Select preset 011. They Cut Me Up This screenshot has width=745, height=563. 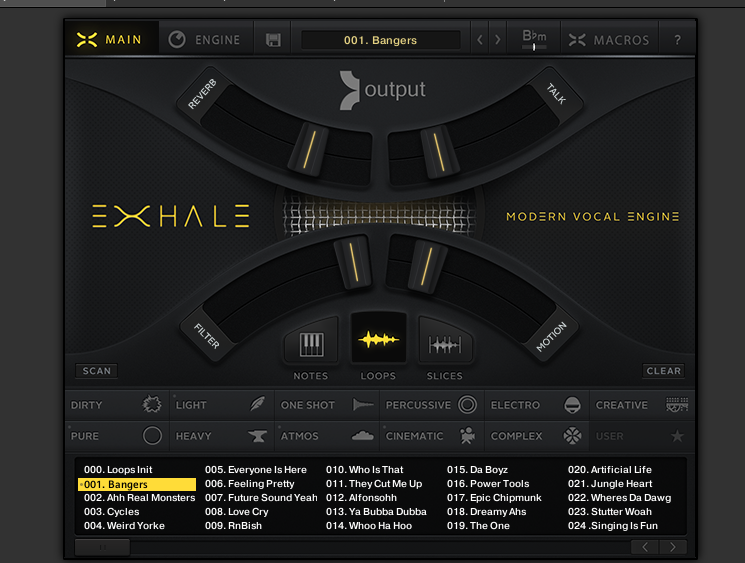click(374, 484)
